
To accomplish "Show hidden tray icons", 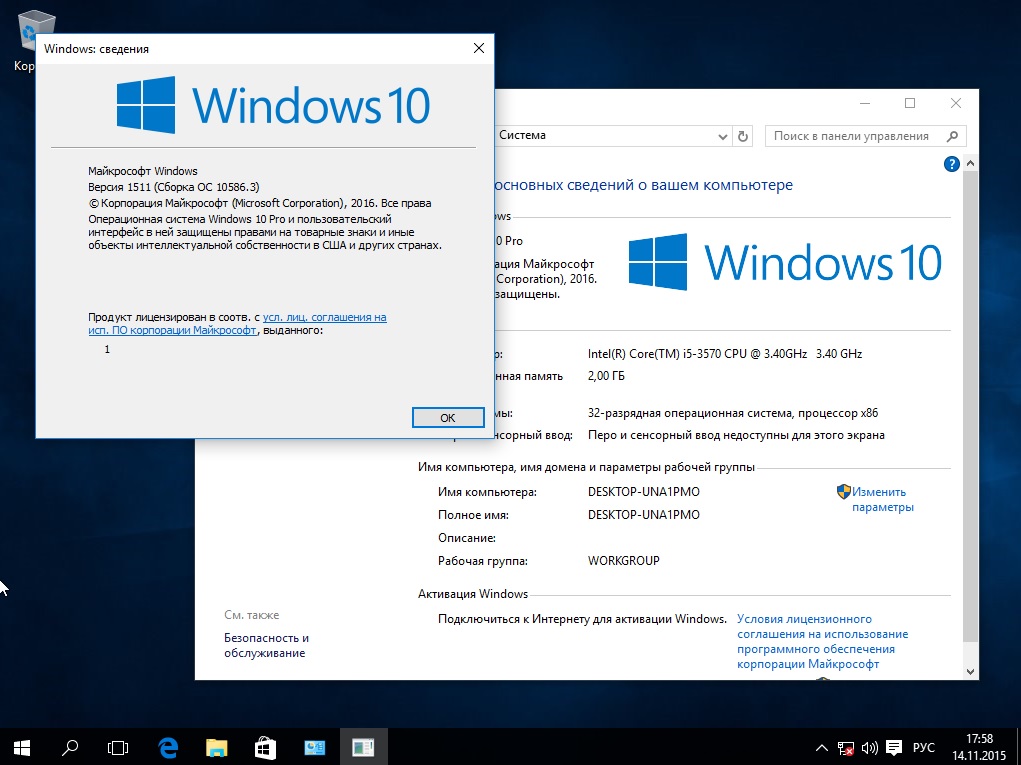I will point(822,748).
